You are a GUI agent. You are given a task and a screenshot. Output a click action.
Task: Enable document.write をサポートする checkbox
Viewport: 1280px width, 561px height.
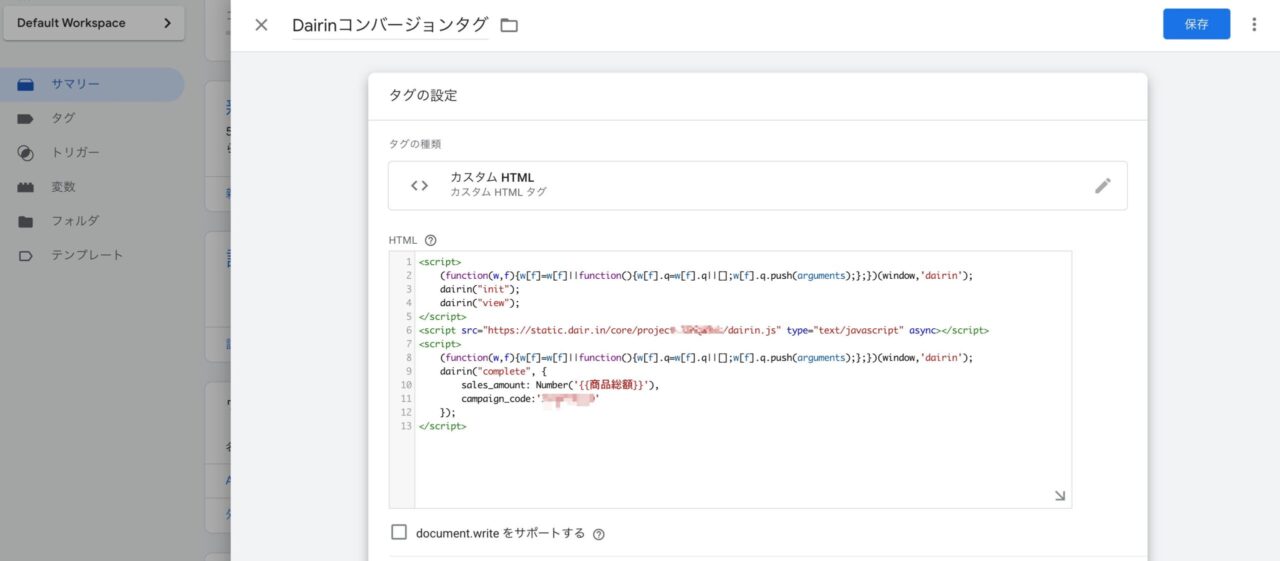pos(399,532)
